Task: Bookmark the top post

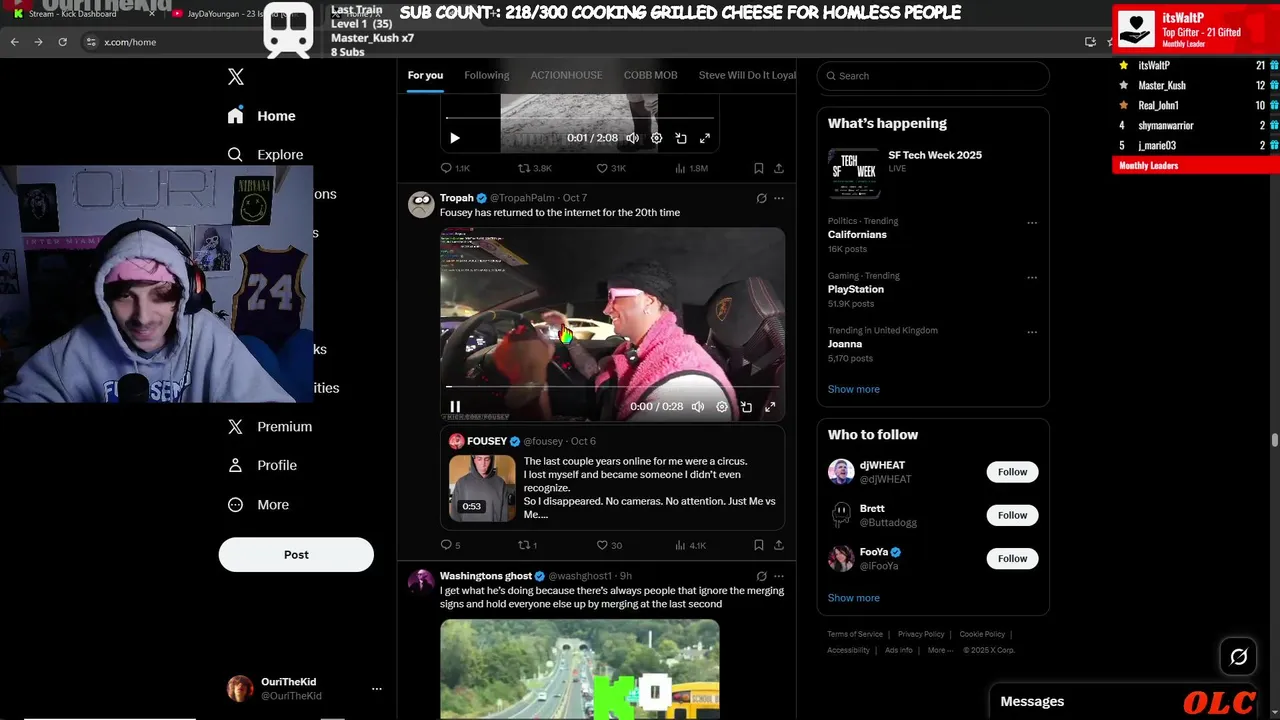Action: click(x=759, y=169)
